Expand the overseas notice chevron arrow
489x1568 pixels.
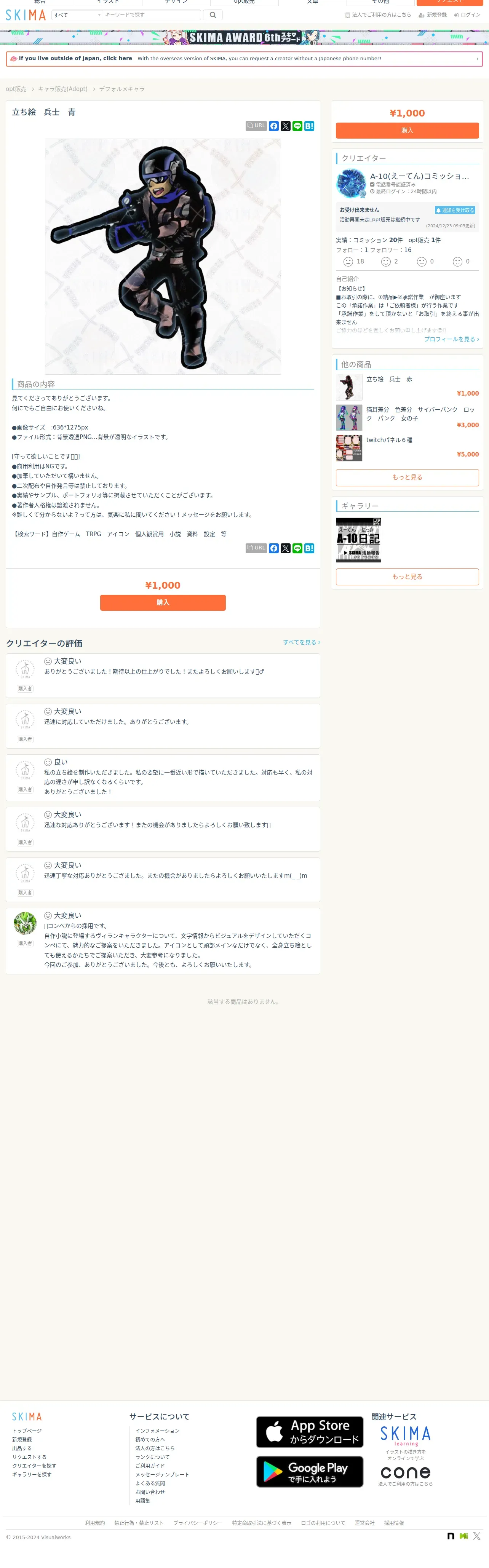click(477, 59)
